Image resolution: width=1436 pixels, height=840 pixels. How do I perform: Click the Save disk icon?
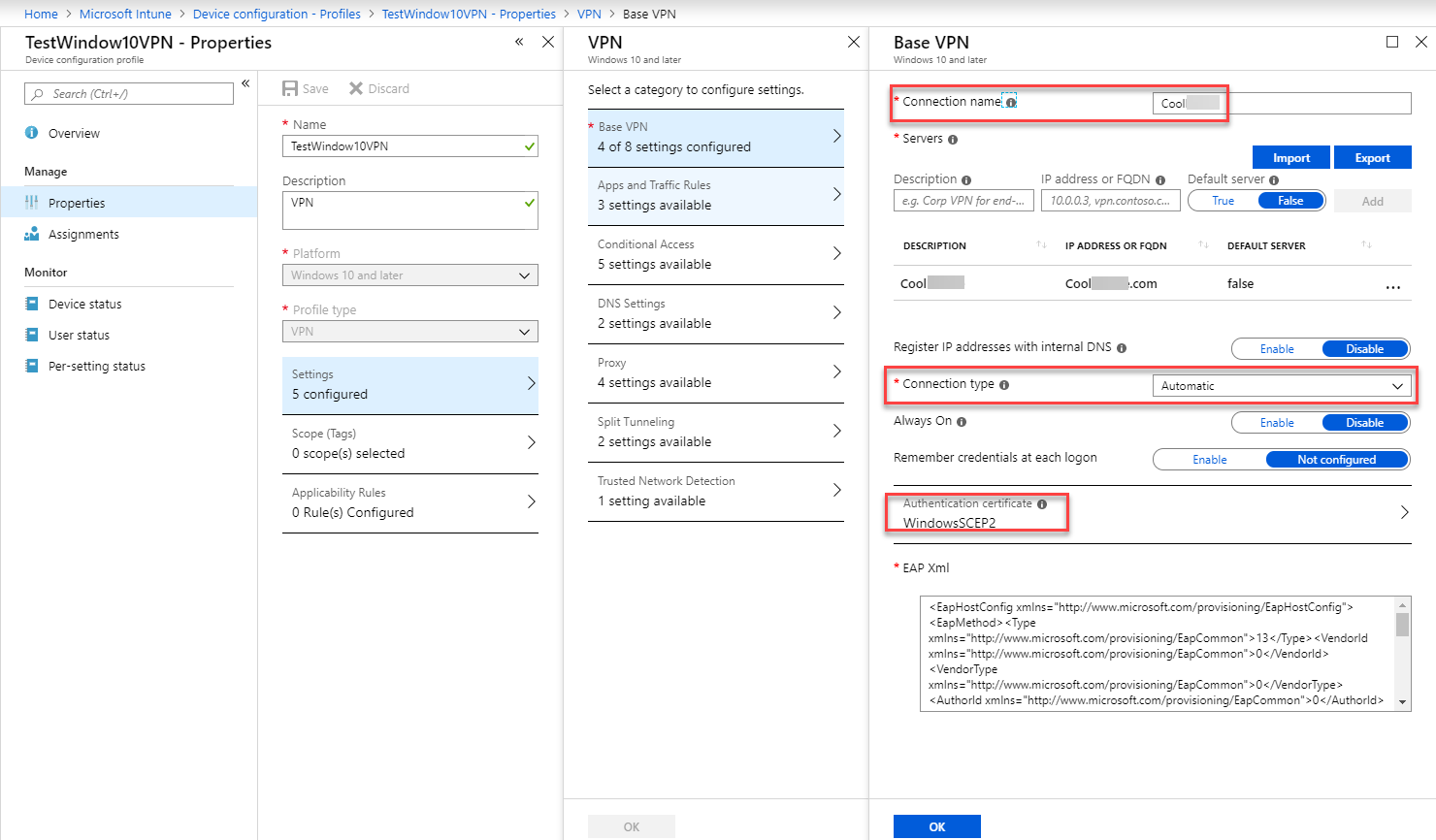click(x=290, y=88)
